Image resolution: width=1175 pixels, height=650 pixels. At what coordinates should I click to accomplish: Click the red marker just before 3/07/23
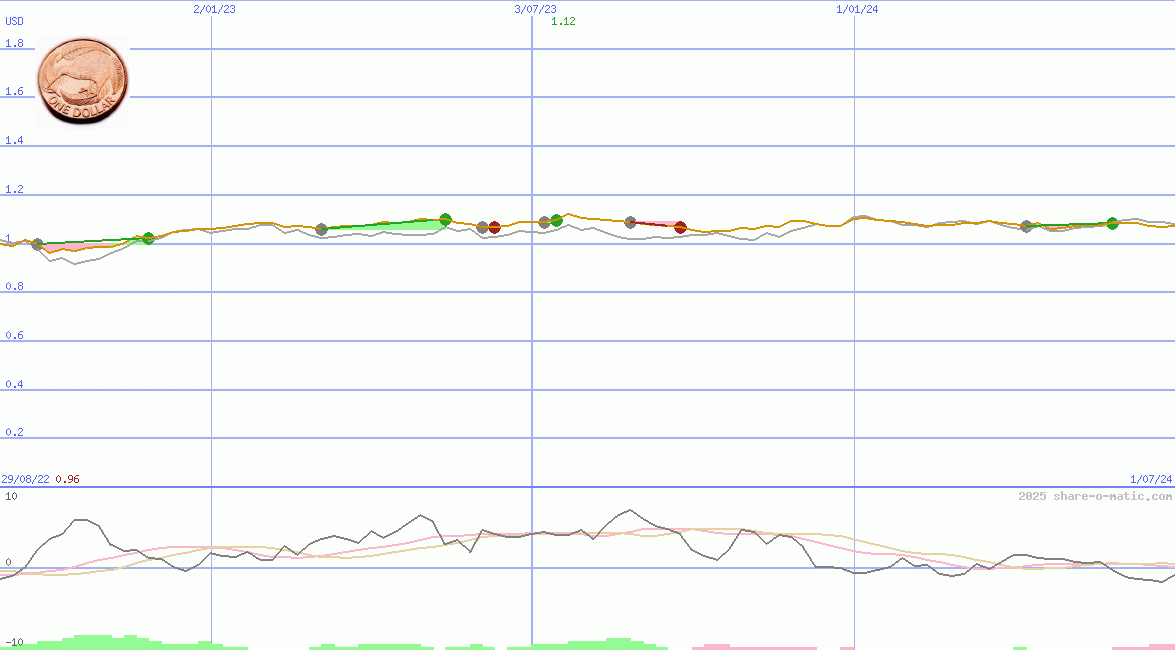point(495,228)
